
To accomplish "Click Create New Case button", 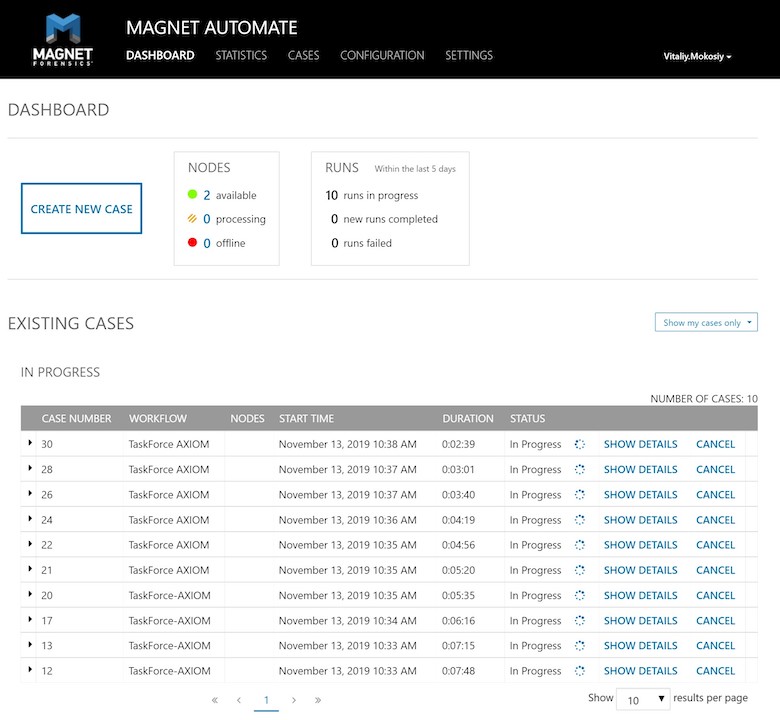I will click(82, 208).
